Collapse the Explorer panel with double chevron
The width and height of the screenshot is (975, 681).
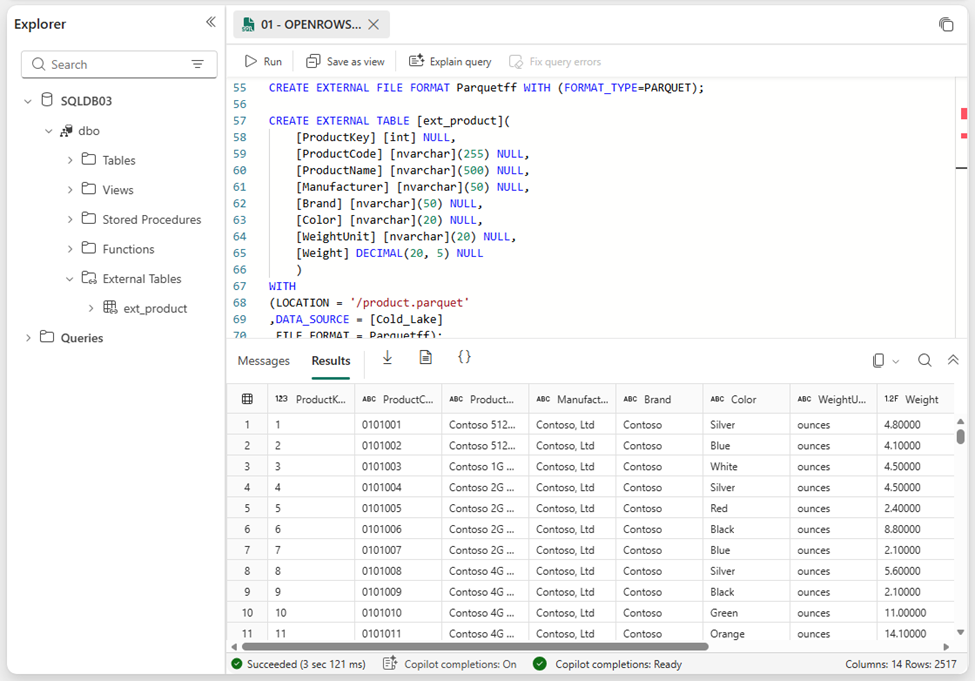tap(210, 21)
